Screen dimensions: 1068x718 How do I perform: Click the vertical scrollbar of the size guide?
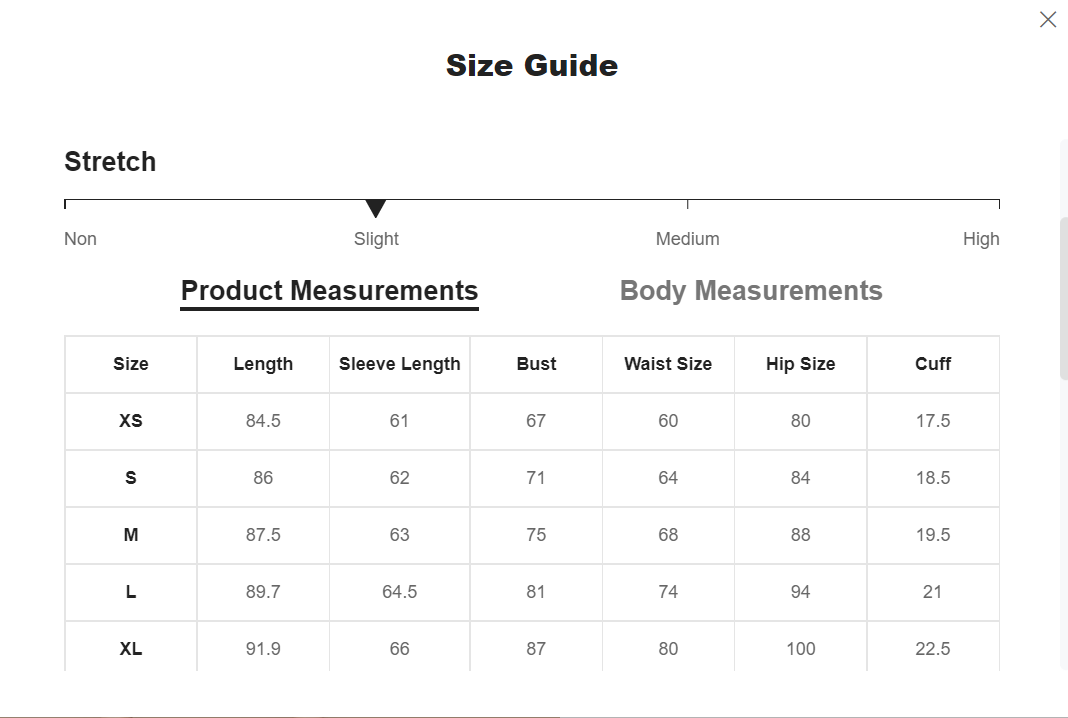(1063, 300)
